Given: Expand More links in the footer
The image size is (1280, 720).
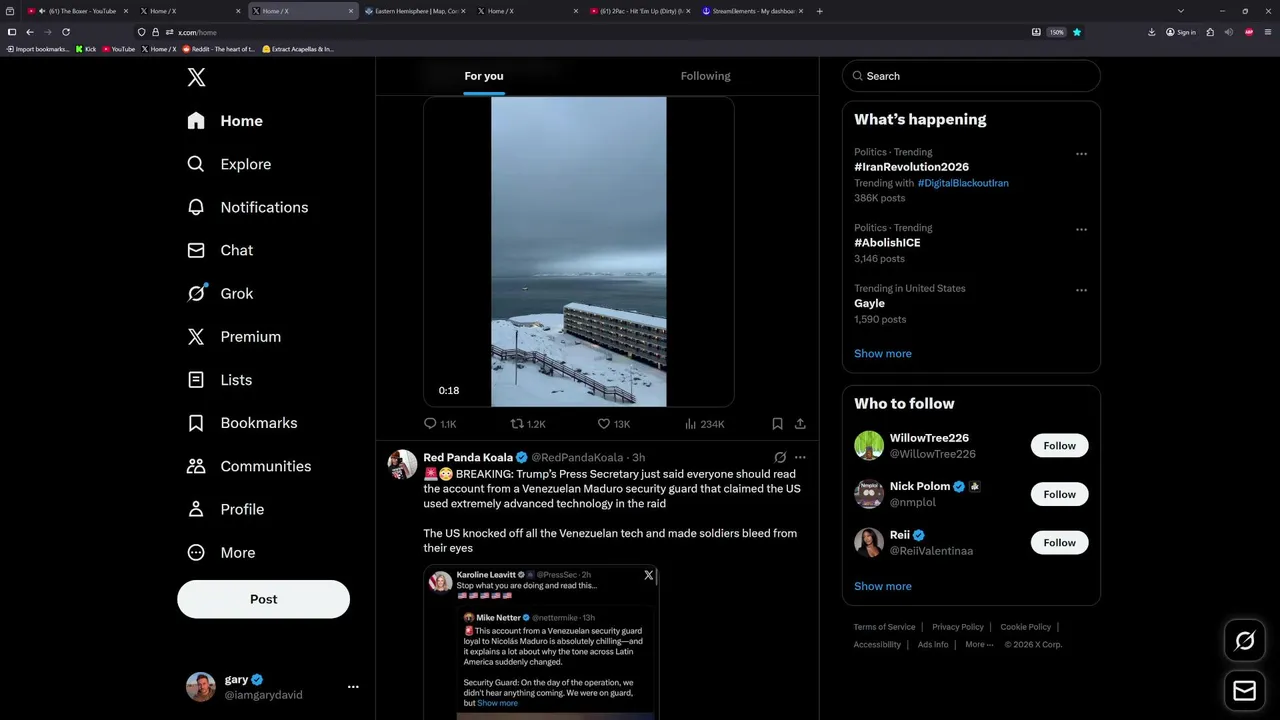Looking at the screenshot, I should pos(979,645).
